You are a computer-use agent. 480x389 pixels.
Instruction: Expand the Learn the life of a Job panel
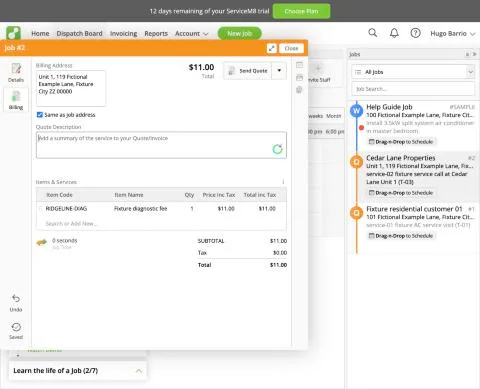(x=139, y=371)
